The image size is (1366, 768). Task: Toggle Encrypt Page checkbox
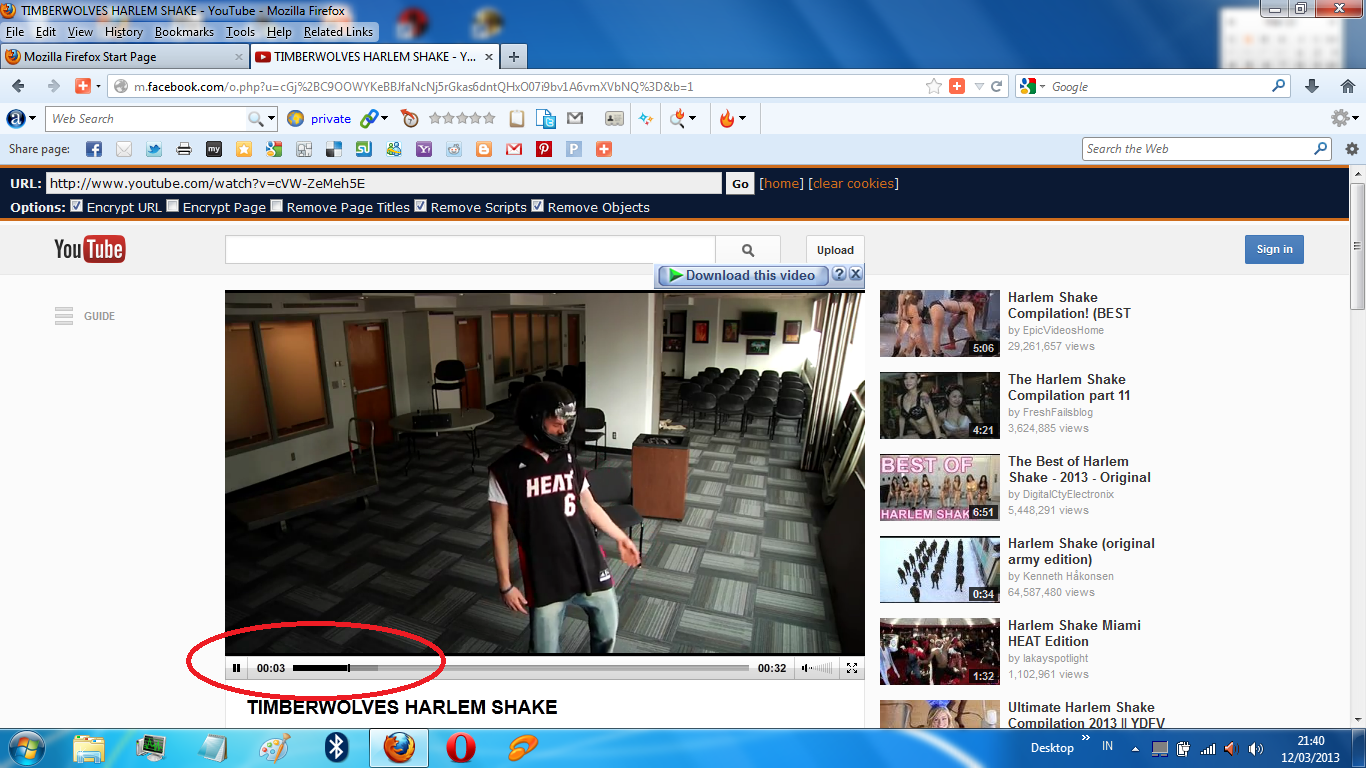point(172,206)
